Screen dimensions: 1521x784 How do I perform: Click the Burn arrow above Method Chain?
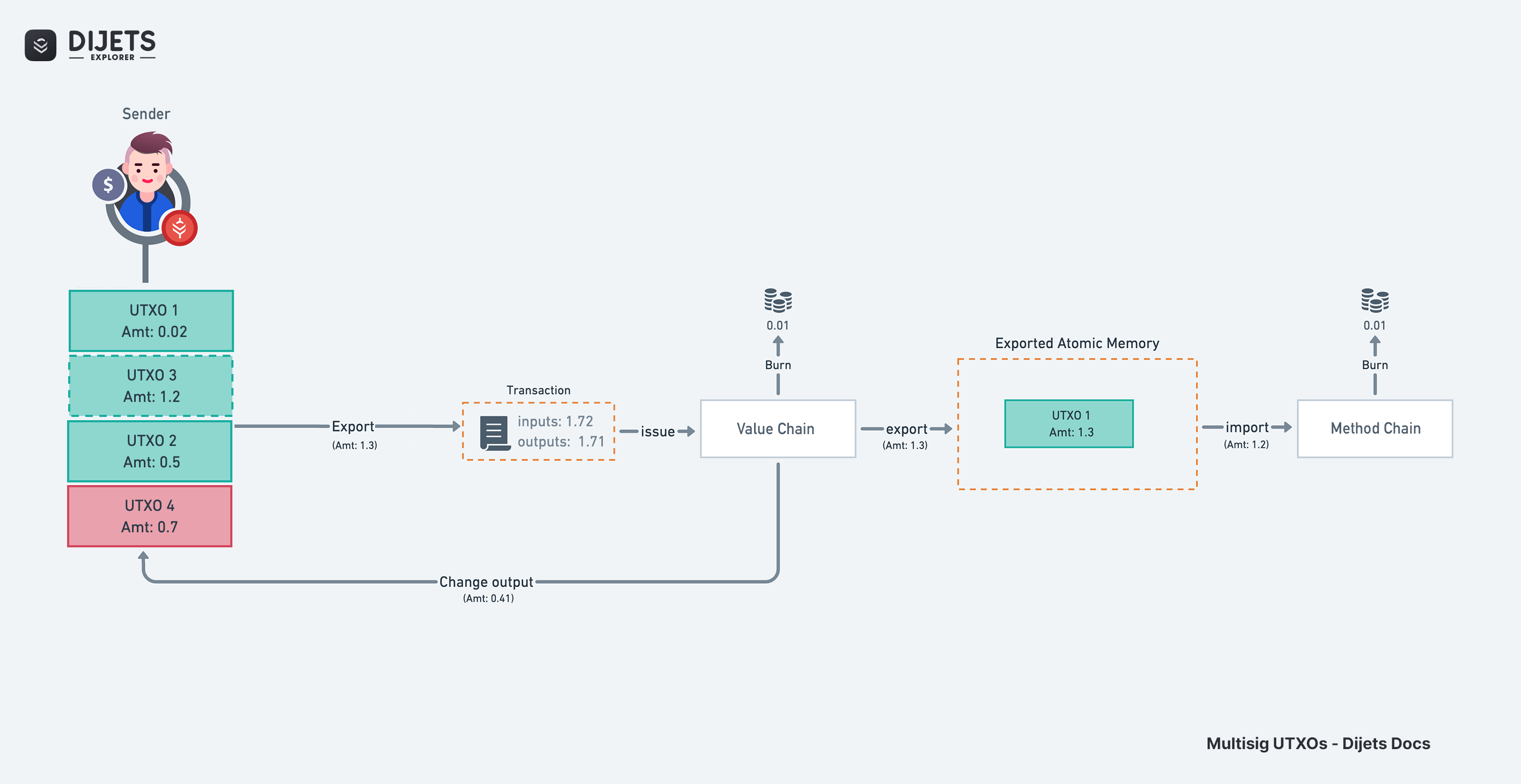tap(1374, 346)
